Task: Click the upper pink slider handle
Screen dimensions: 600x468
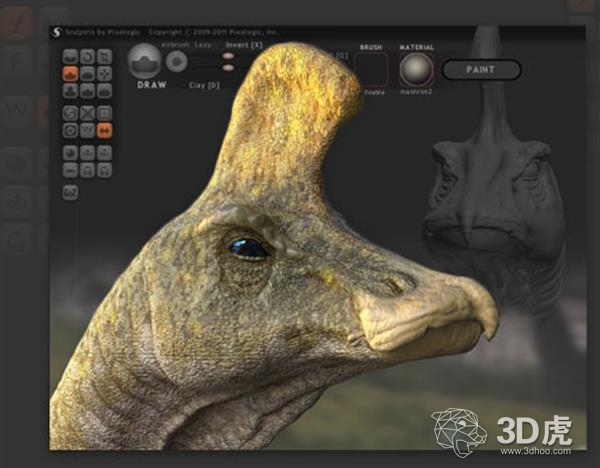Action: tap(228, 56)
